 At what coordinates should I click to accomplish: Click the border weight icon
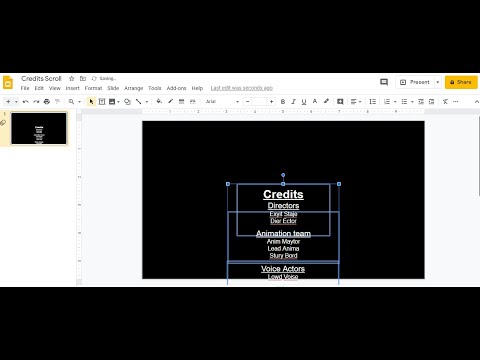coord(181,101)
